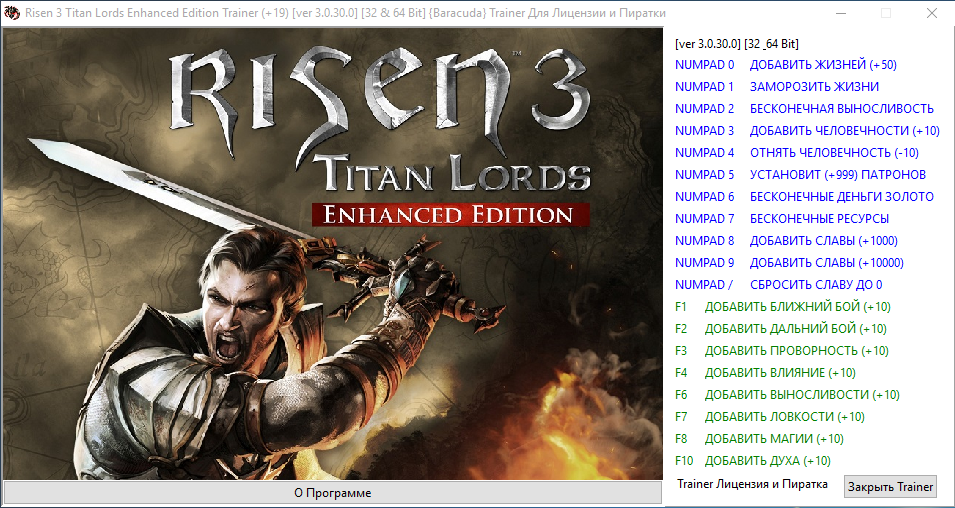Select NUMPAD 3 ДОБАВИТЬ ЧЕЛОВЕЧНОСТИ (+10) line

tap(807, 130)
